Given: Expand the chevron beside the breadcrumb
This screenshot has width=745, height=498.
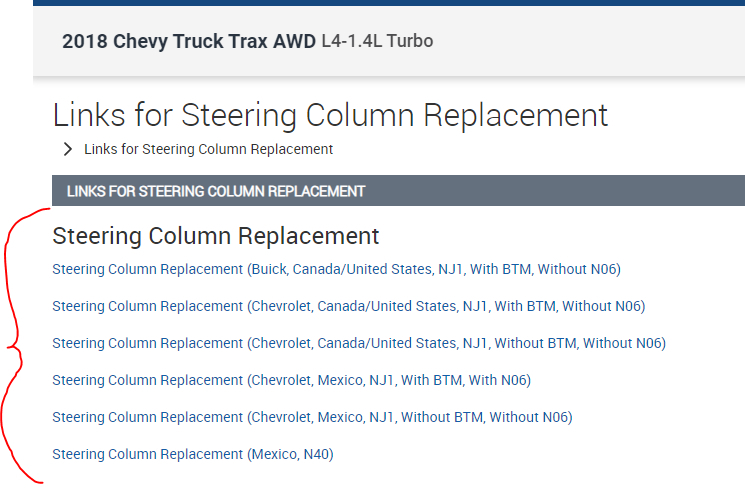Looking at the screenshot, I should pyautogui.click(x=68, y=149).
